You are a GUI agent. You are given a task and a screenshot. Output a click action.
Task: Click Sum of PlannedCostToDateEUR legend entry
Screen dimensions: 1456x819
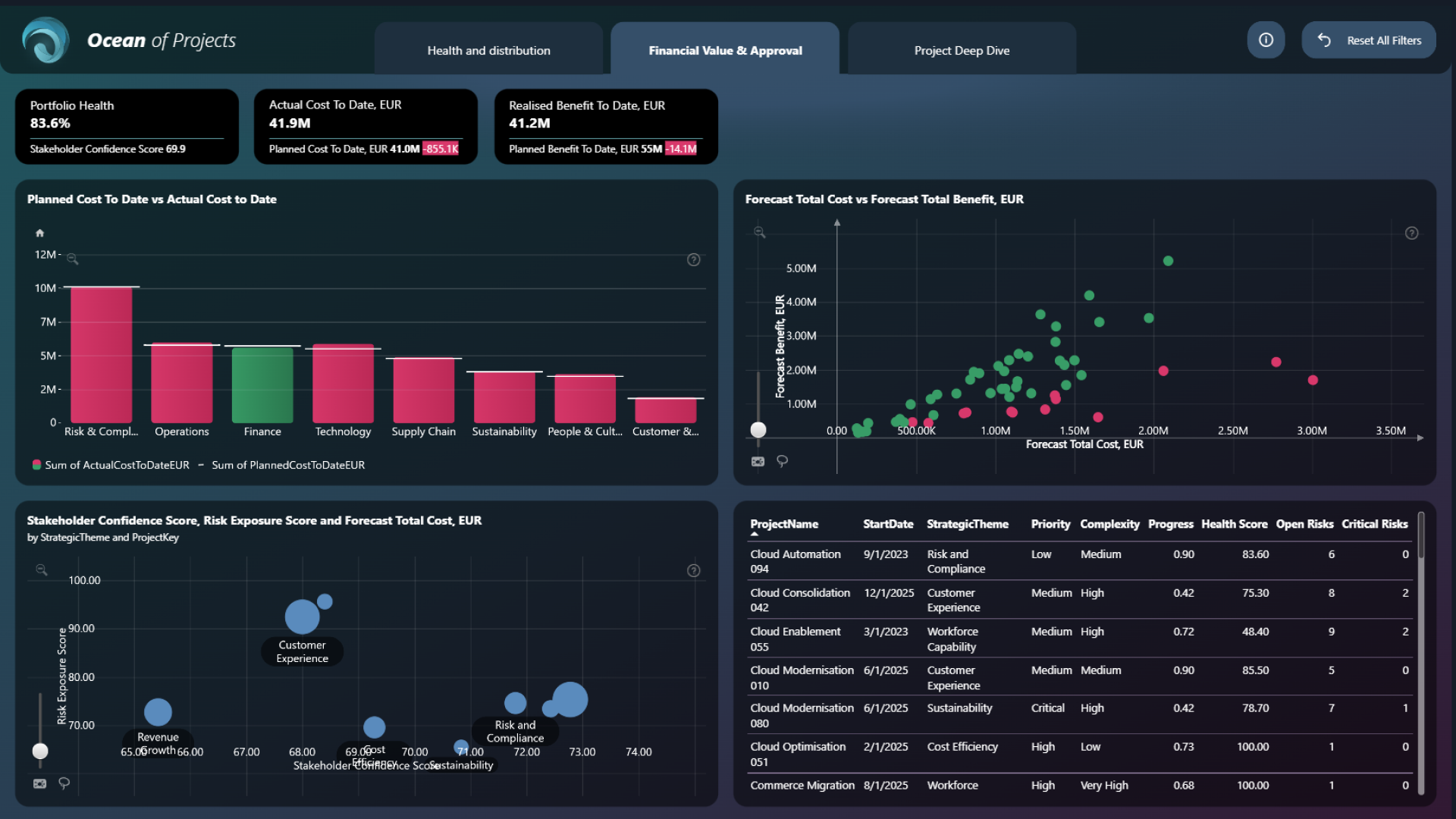[x=281, y=465]
